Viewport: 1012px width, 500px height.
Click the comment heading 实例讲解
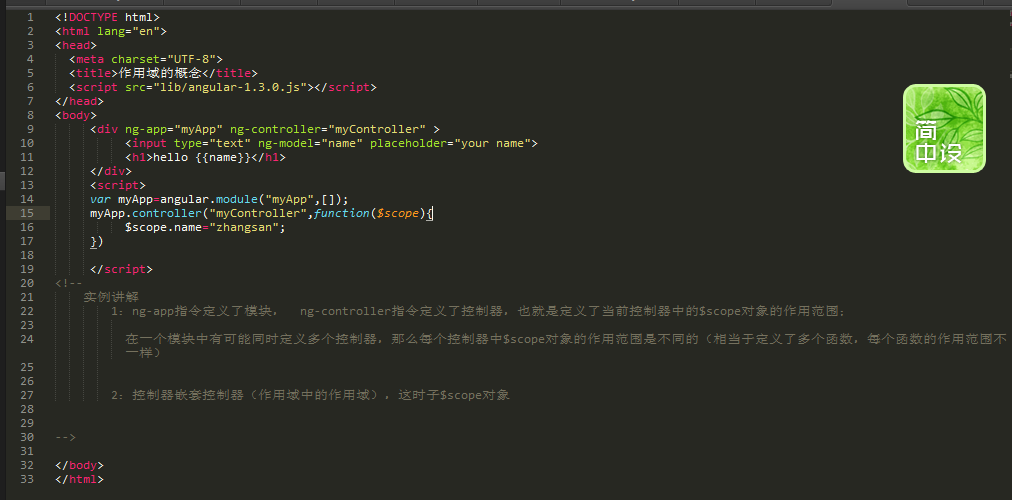click(x=111, y=297)
